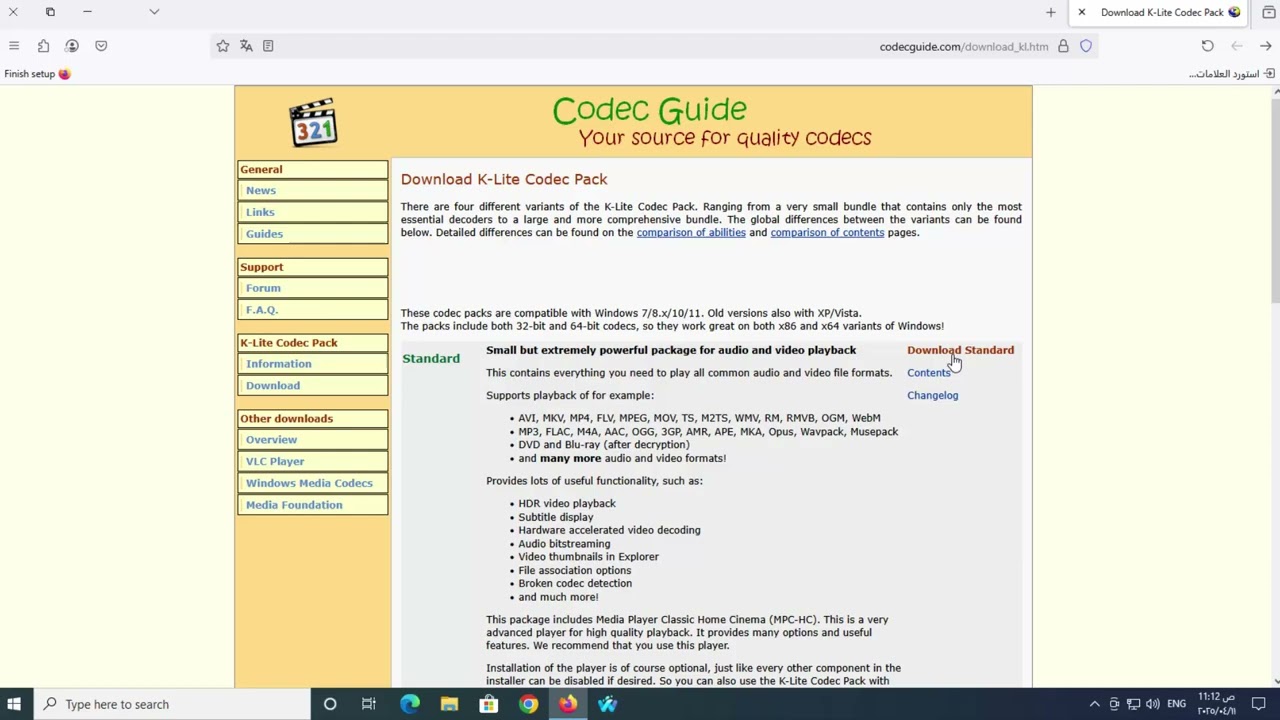Open a new tab with plus button
The image size is (1280, 720).
coord(1051,12)
